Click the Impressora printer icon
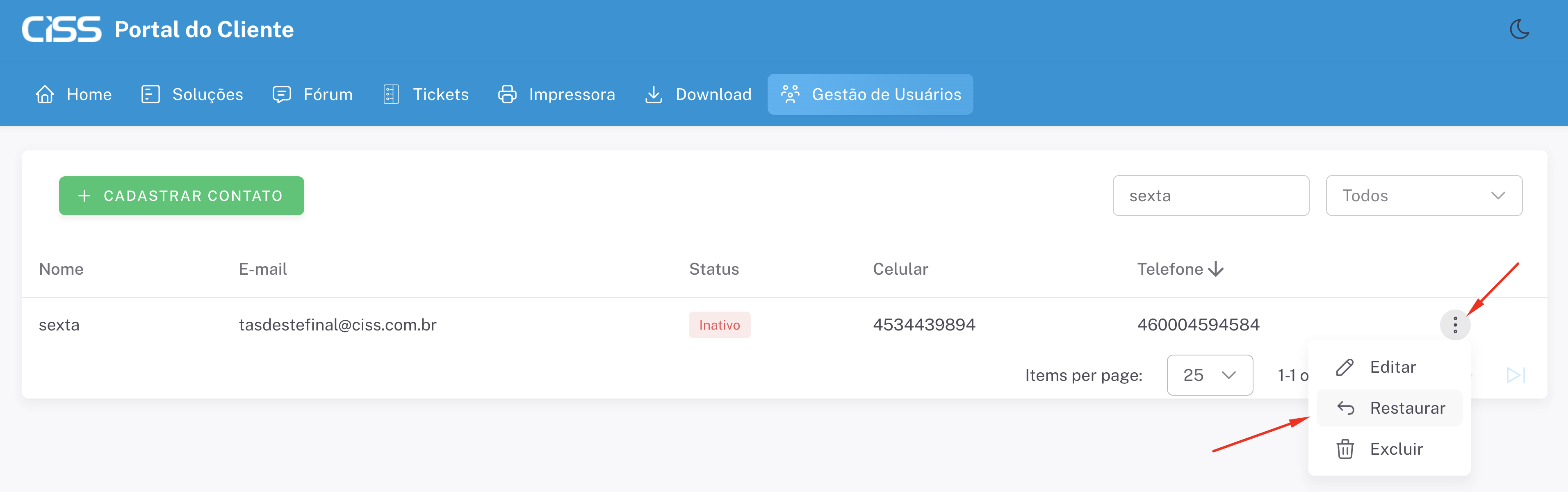 pyautogui.click(x=507, y=94)
